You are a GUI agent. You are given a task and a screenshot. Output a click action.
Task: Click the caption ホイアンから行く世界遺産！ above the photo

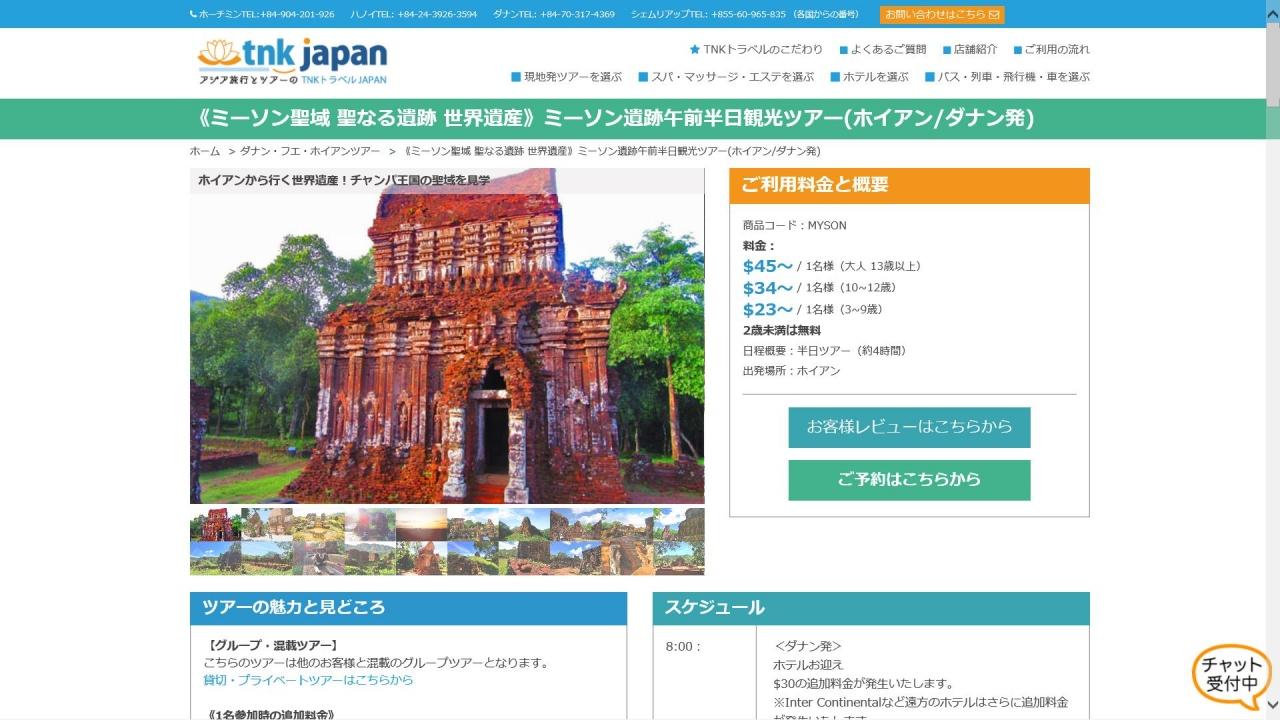click(344, 181)
